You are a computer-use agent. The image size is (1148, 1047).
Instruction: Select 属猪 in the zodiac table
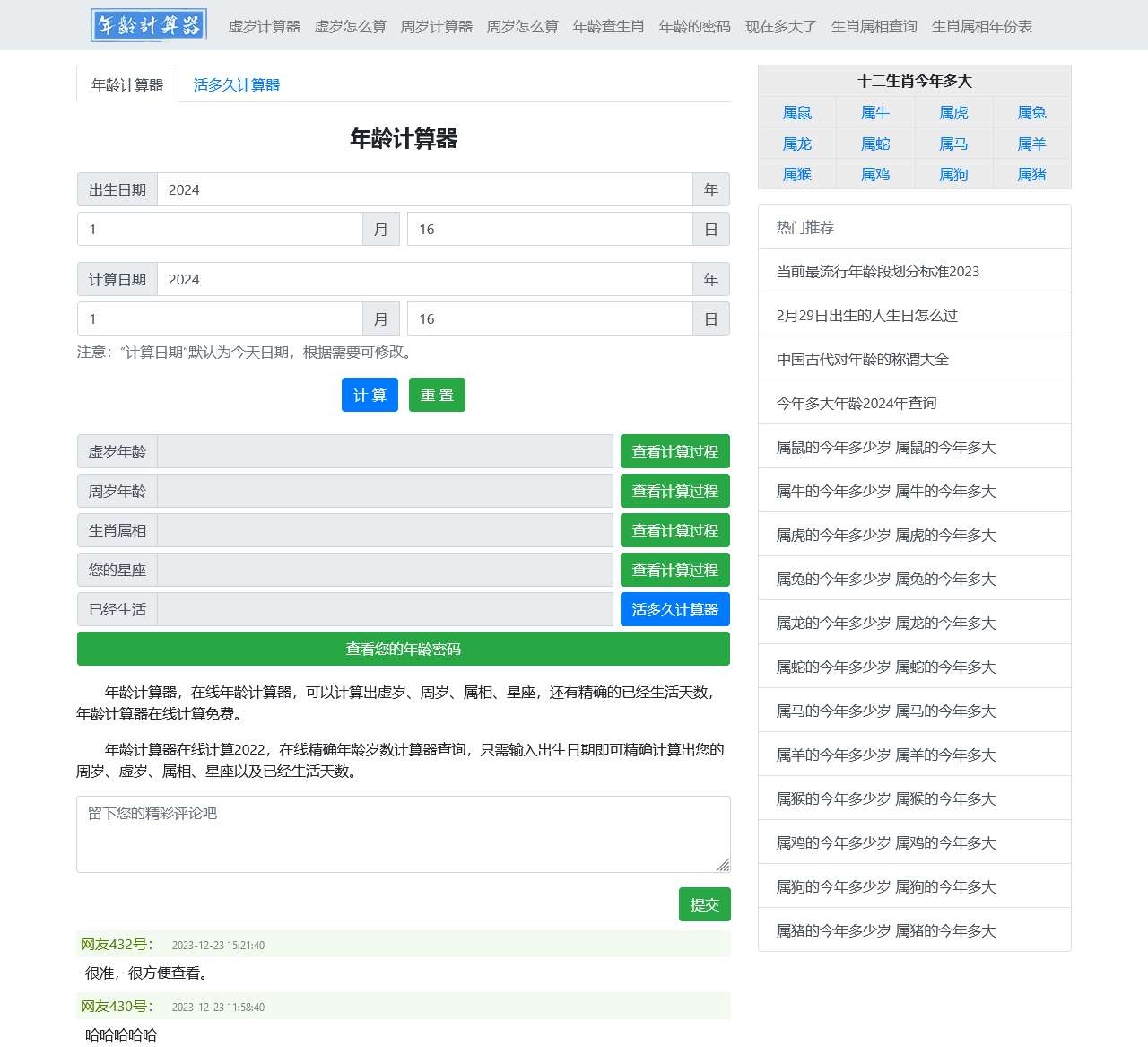click(x=1031, y=175)
